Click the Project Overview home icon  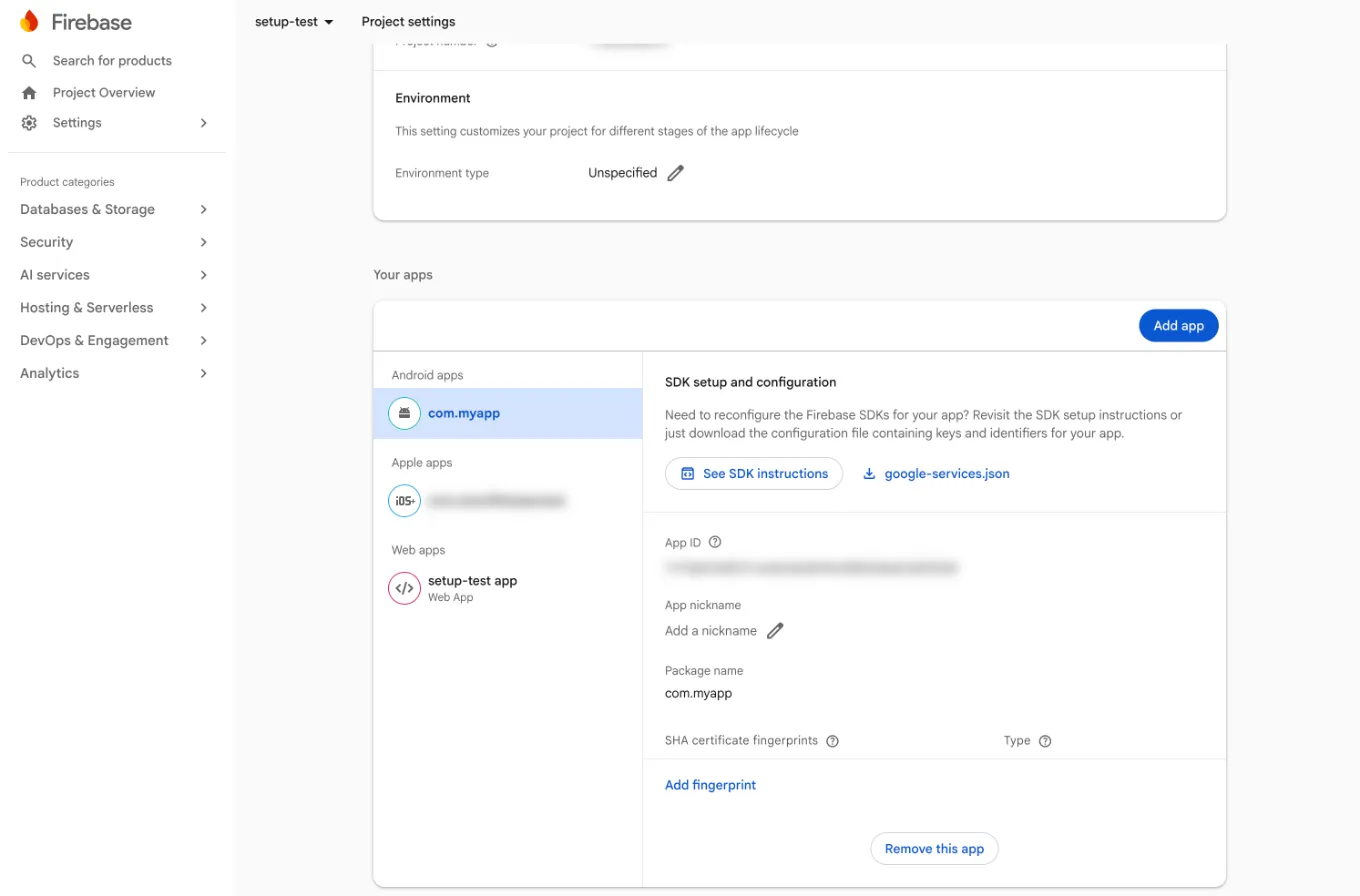click(x=29, y=93)
